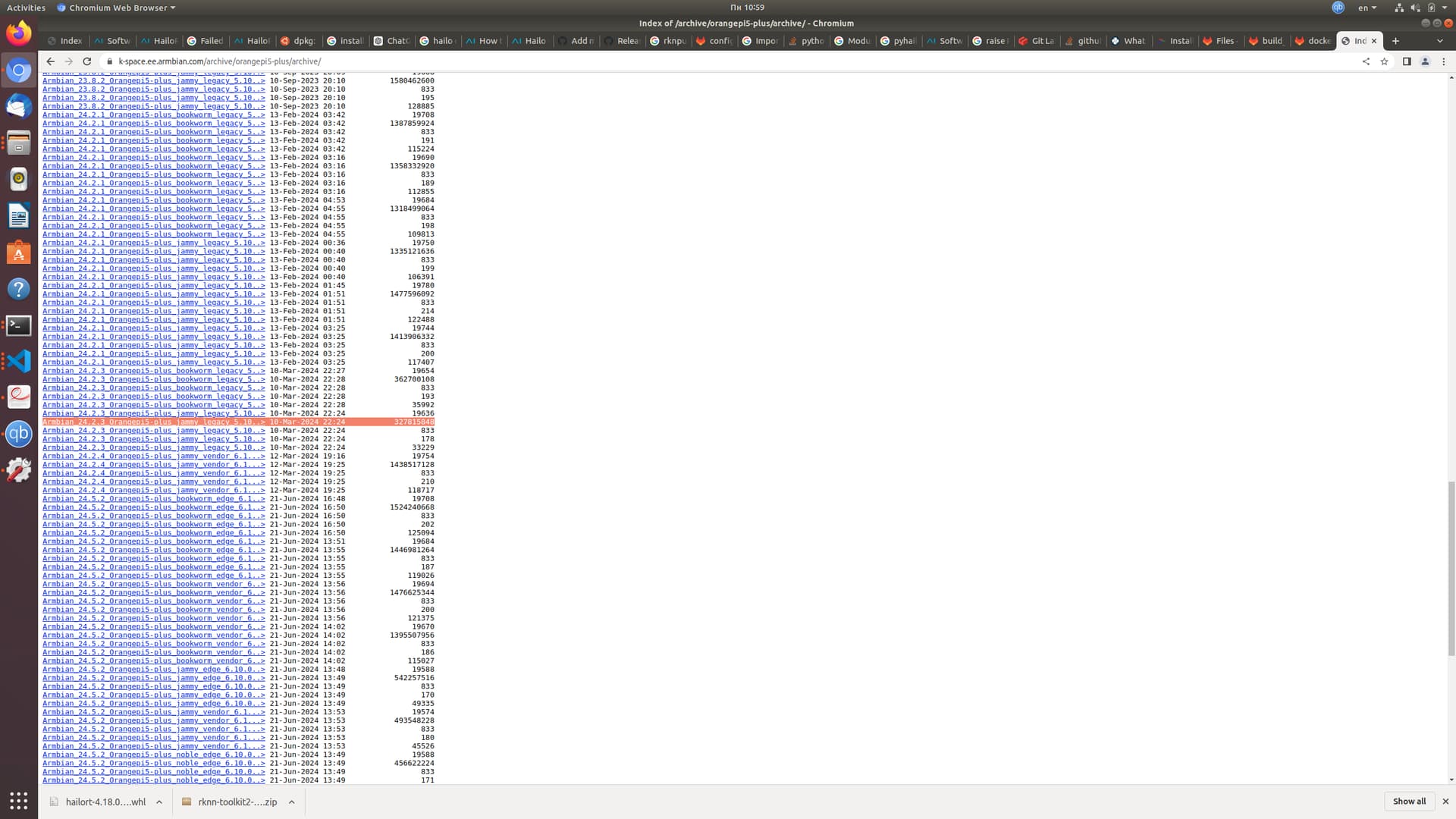Screen dimensions: 1456x819
Task: Open the tab search dropdown arrow
Action: coord(1439,41)
